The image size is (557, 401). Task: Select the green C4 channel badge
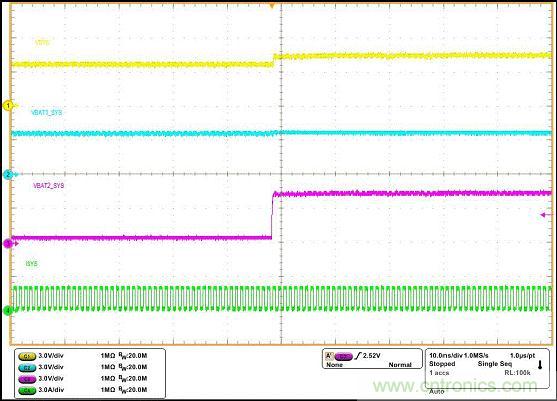pos(27,390)
